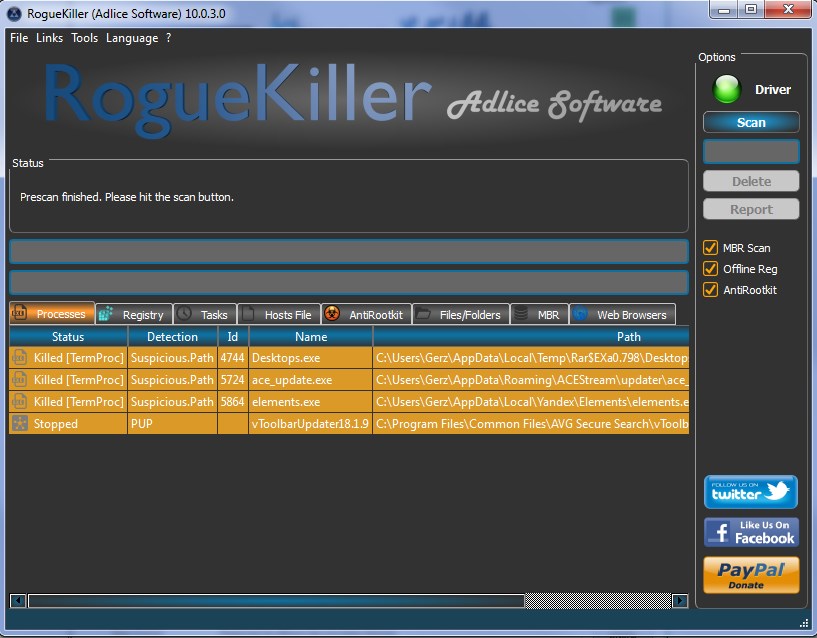The width and height of the screenshot is (817, 638).
Task: Click the scrollbar left arrow
Action: click(18, 601)
